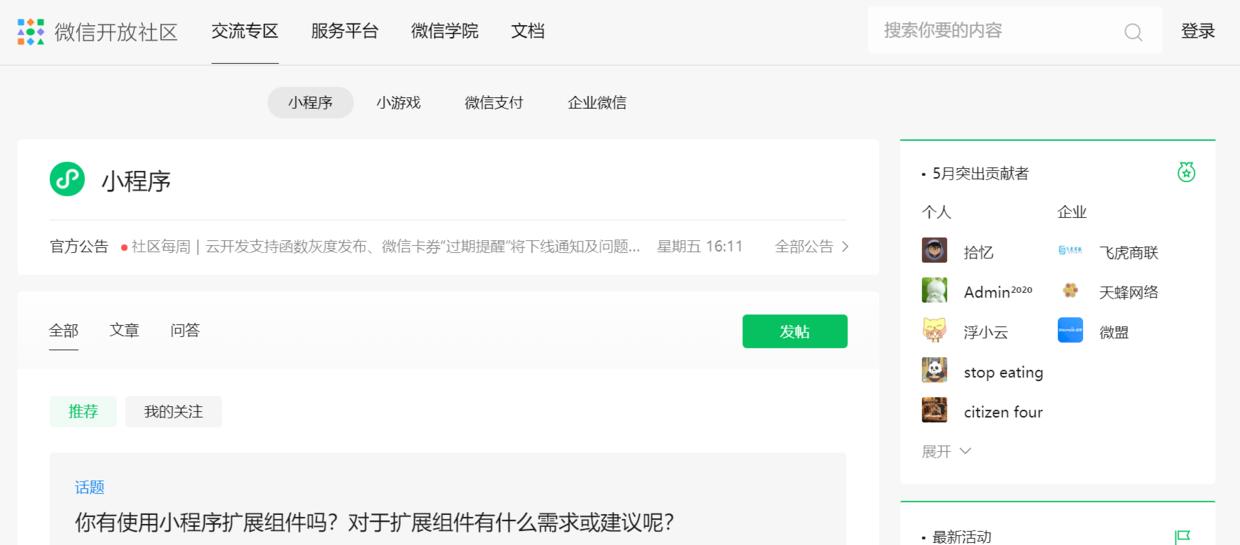Open citizen four's avatar

934,411
